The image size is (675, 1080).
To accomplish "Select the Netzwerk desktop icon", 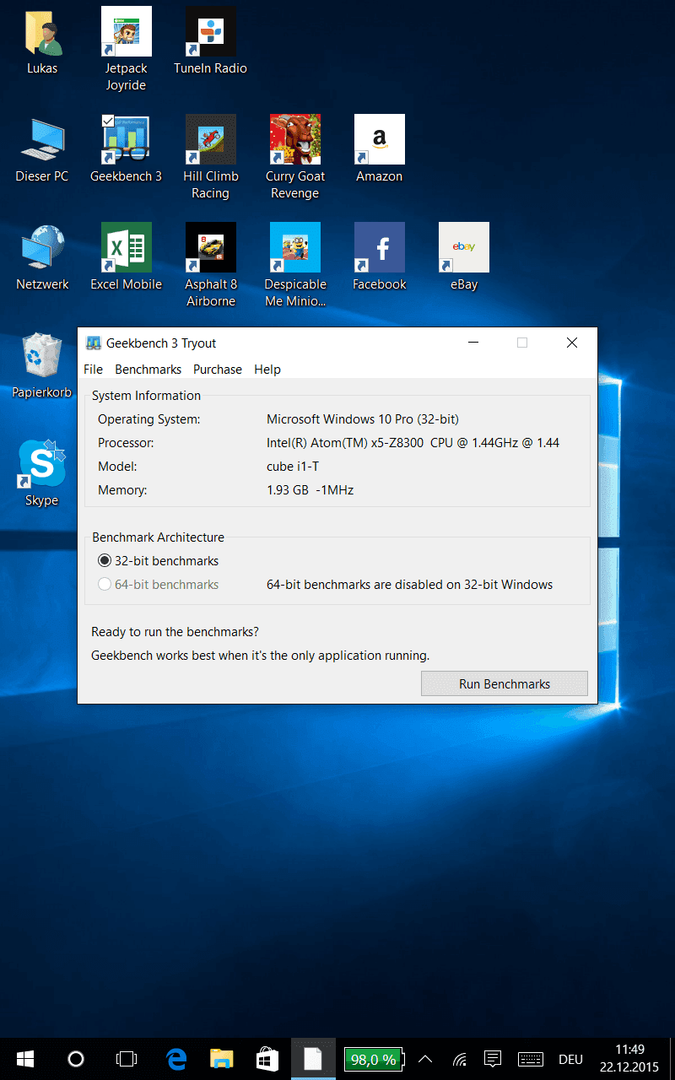I will (42, 248).
